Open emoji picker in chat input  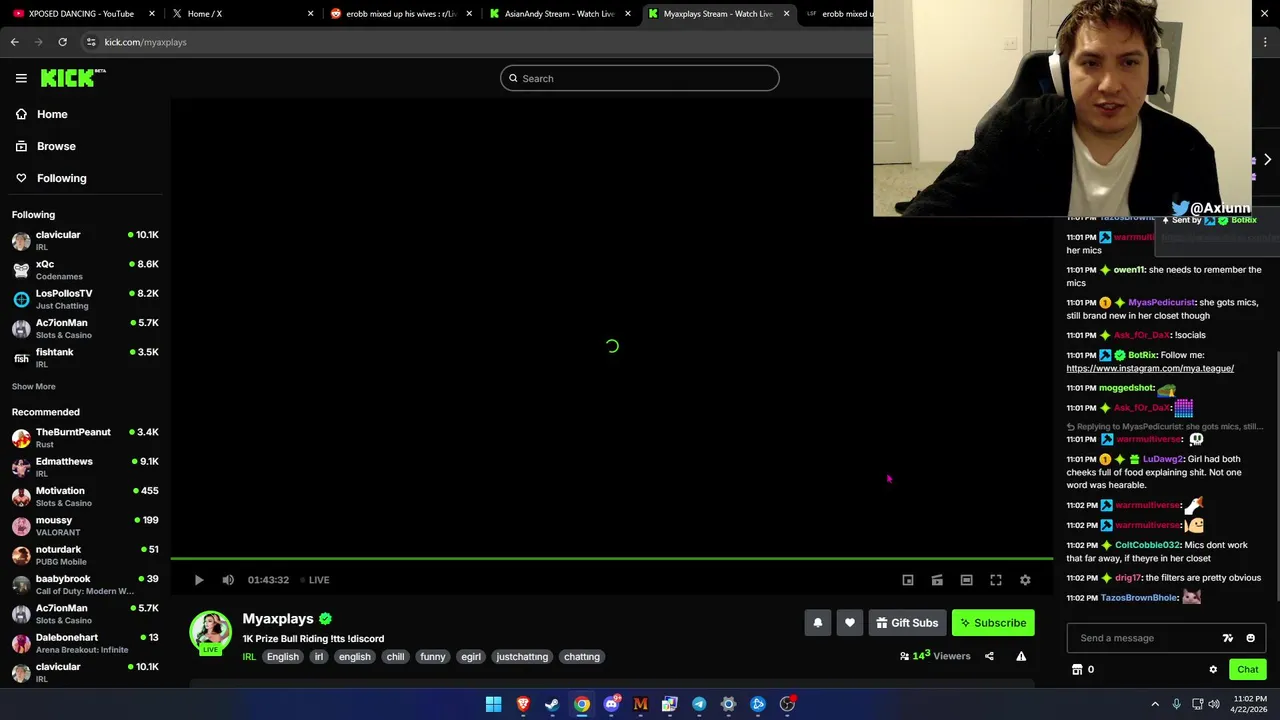coord(1250,638)
